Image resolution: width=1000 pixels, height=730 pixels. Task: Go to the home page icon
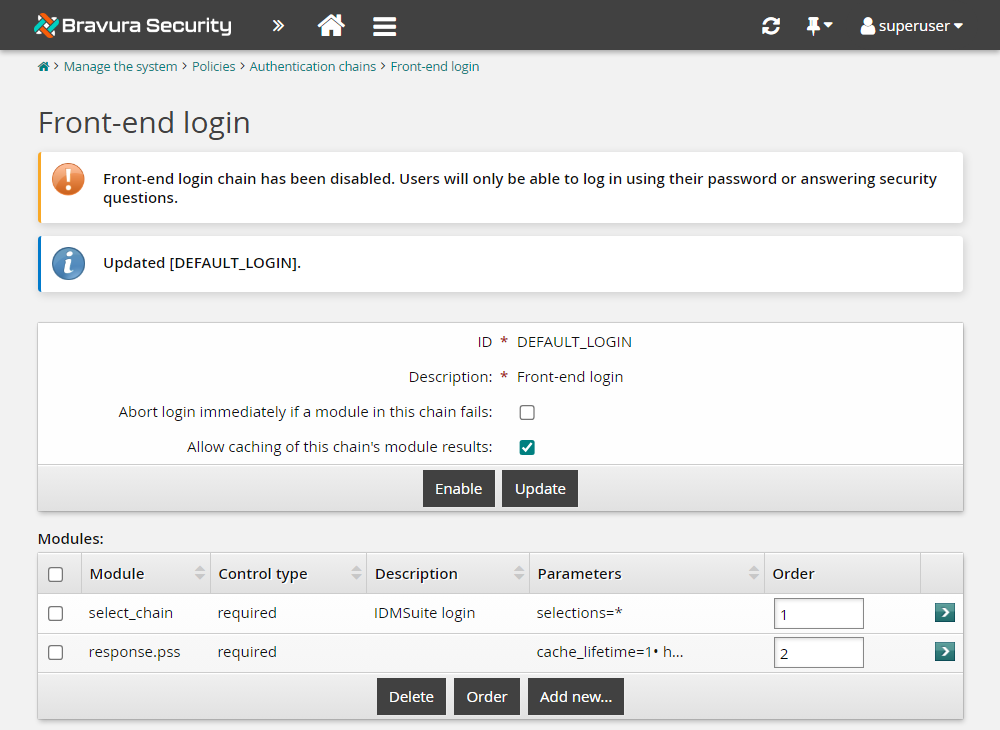click(x=331, y=26)
